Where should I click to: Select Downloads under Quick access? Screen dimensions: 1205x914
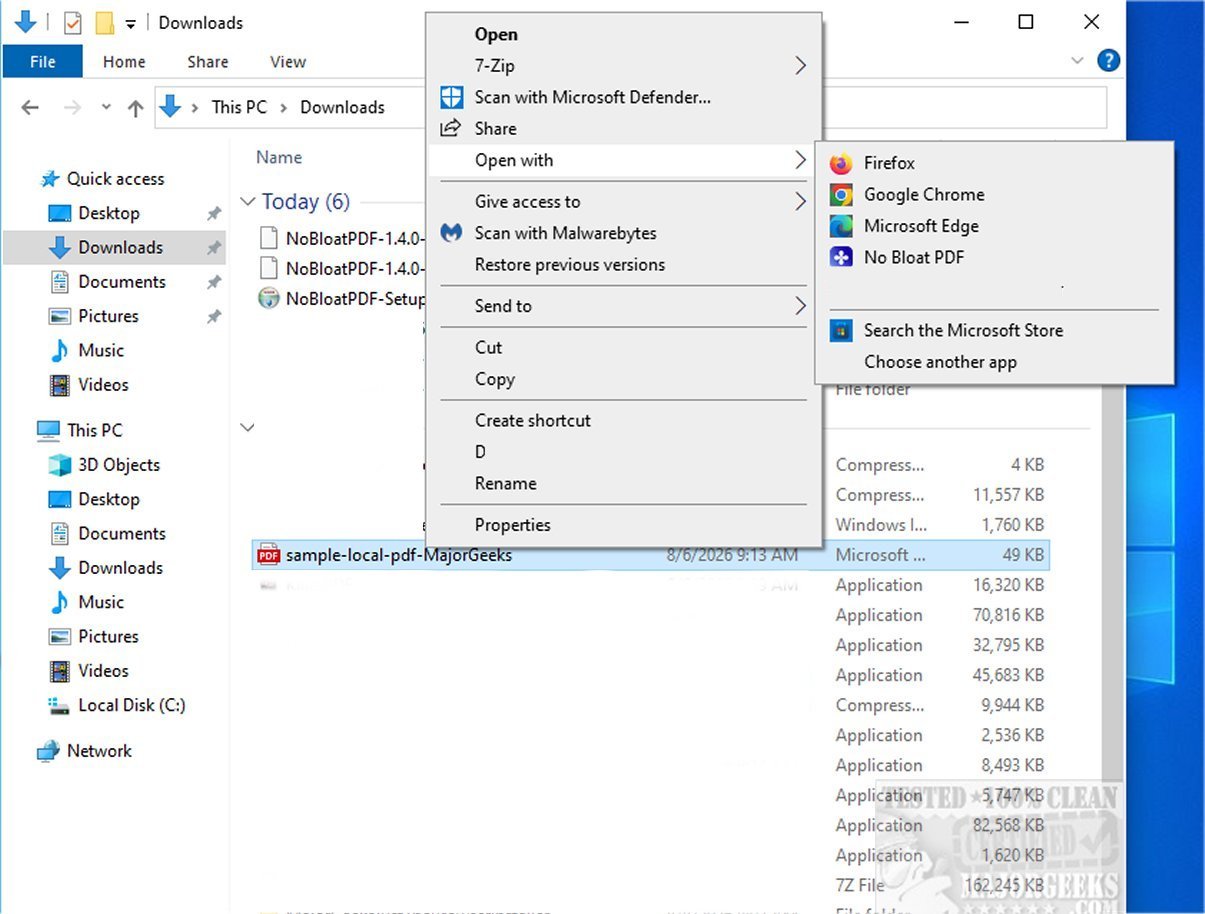[x=120, y=247]
